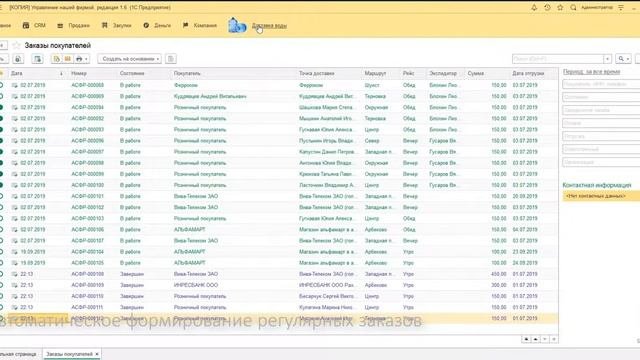Go one page down in list
The width and height of the screenshot is (640, 360).
[x=544, y=339]
